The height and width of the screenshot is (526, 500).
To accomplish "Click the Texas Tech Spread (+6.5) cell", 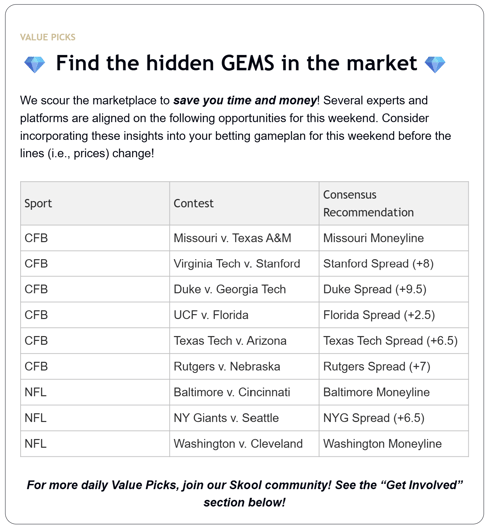I will [394, 341].
